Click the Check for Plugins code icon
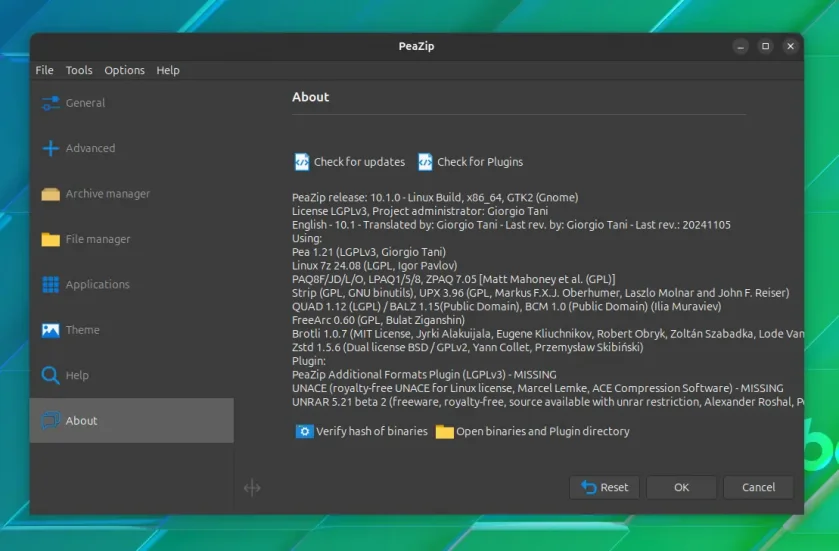Image resolution: width=840 pixels, height=551 pixels. 425,162
